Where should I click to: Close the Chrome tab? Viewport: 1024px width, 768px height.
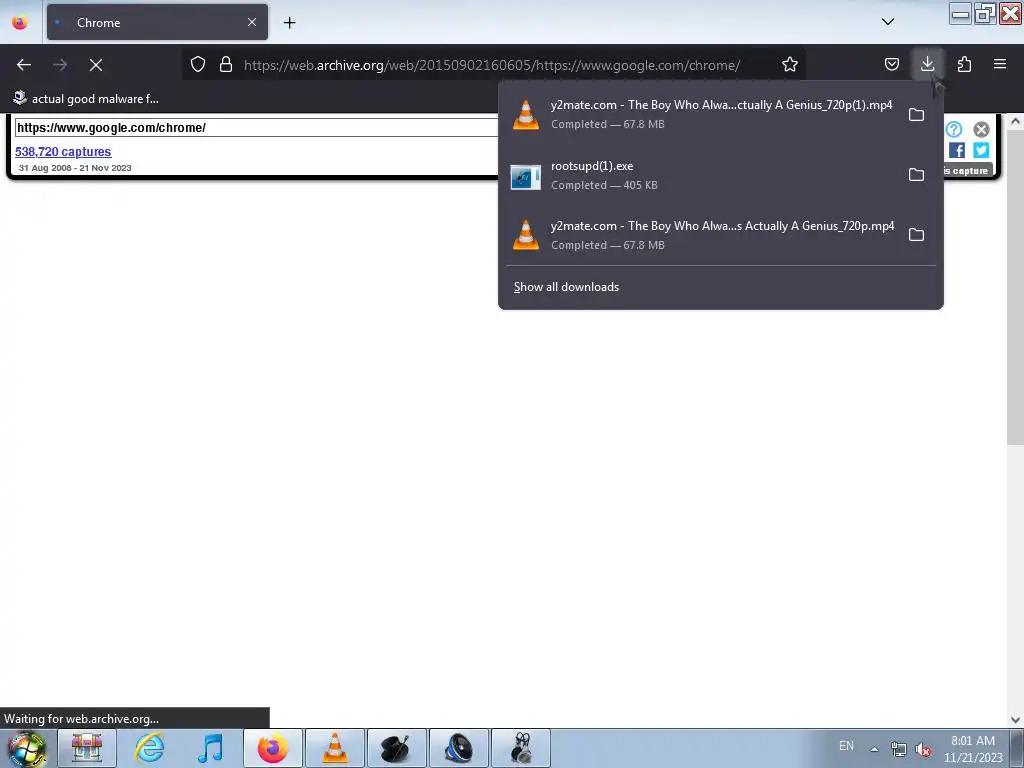tap(252, 22)
